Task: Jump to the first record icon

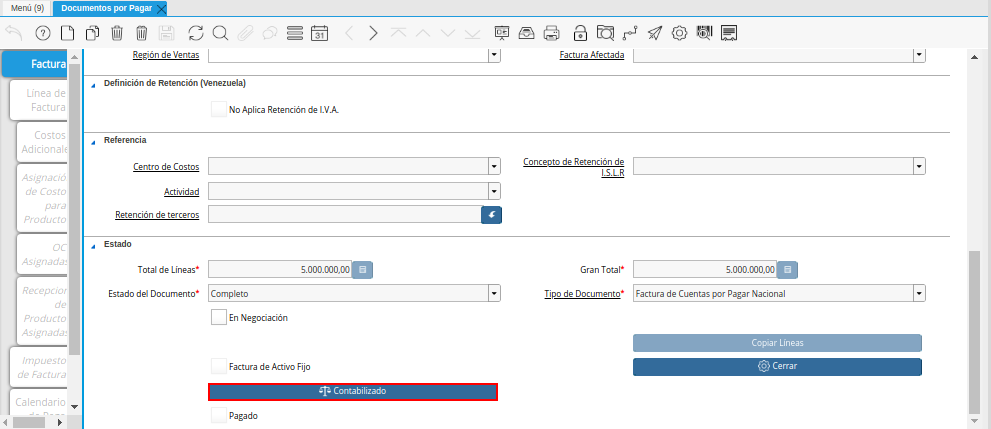Action: tap(398, 33)
